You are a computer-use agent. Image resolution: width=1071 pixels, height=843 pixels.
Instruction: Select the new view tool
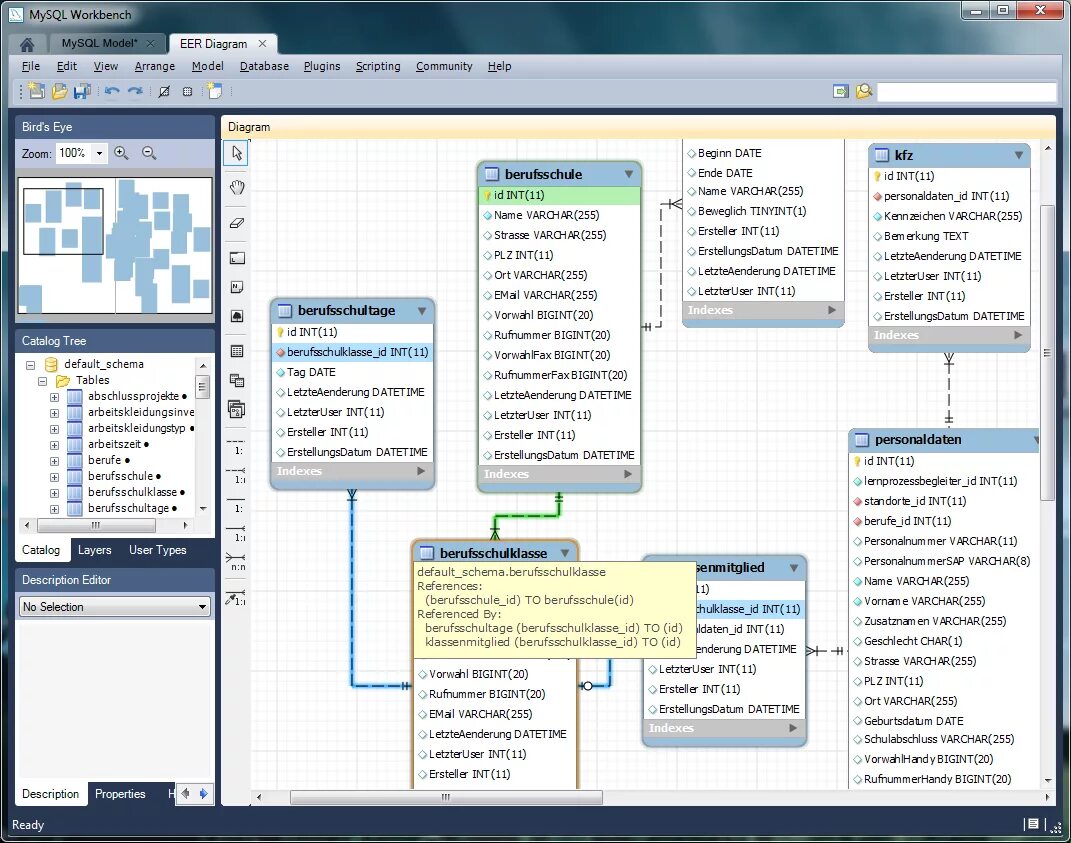[x=236, y=381]
